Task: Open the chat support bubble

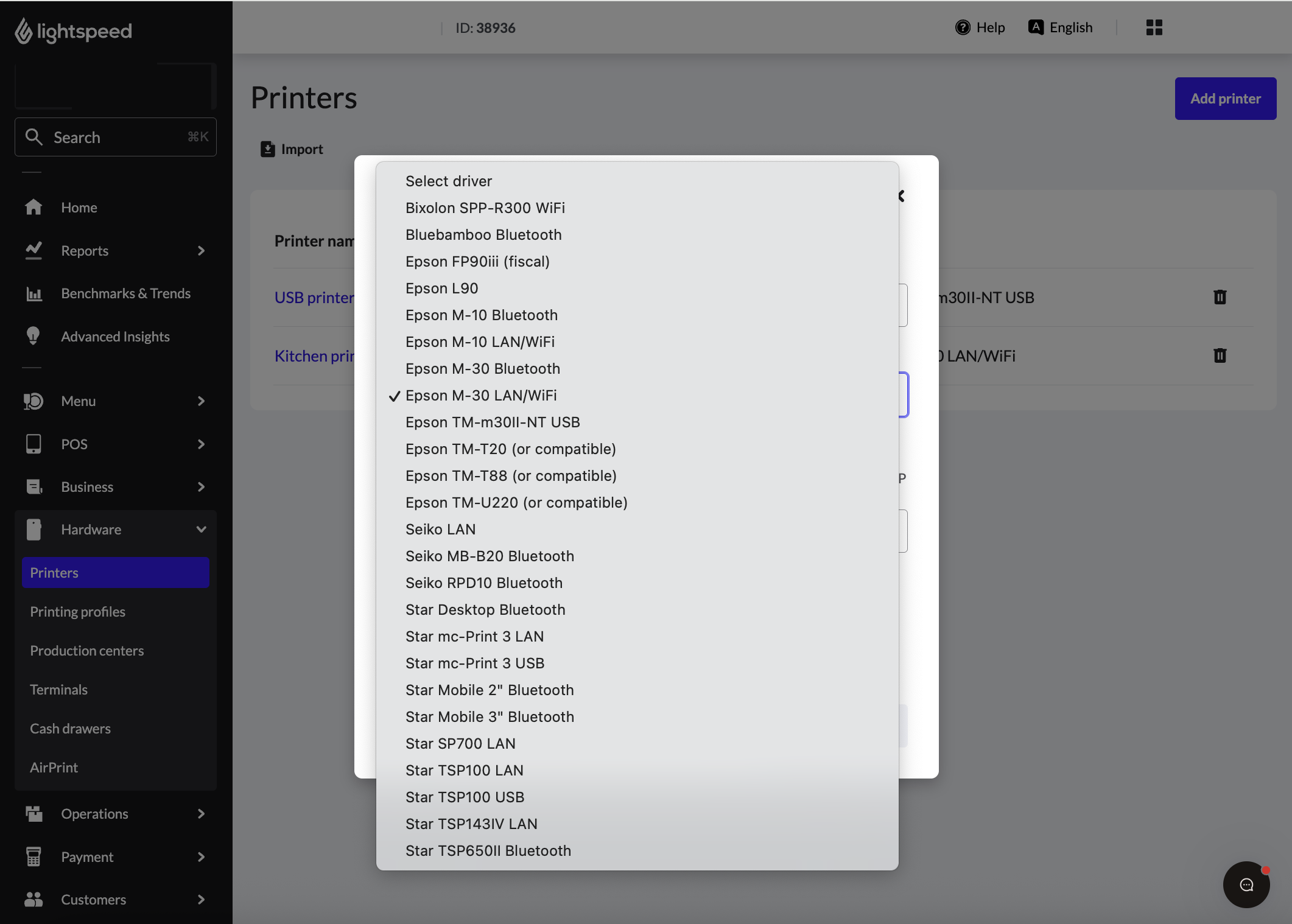Action: coord(1246,884)
